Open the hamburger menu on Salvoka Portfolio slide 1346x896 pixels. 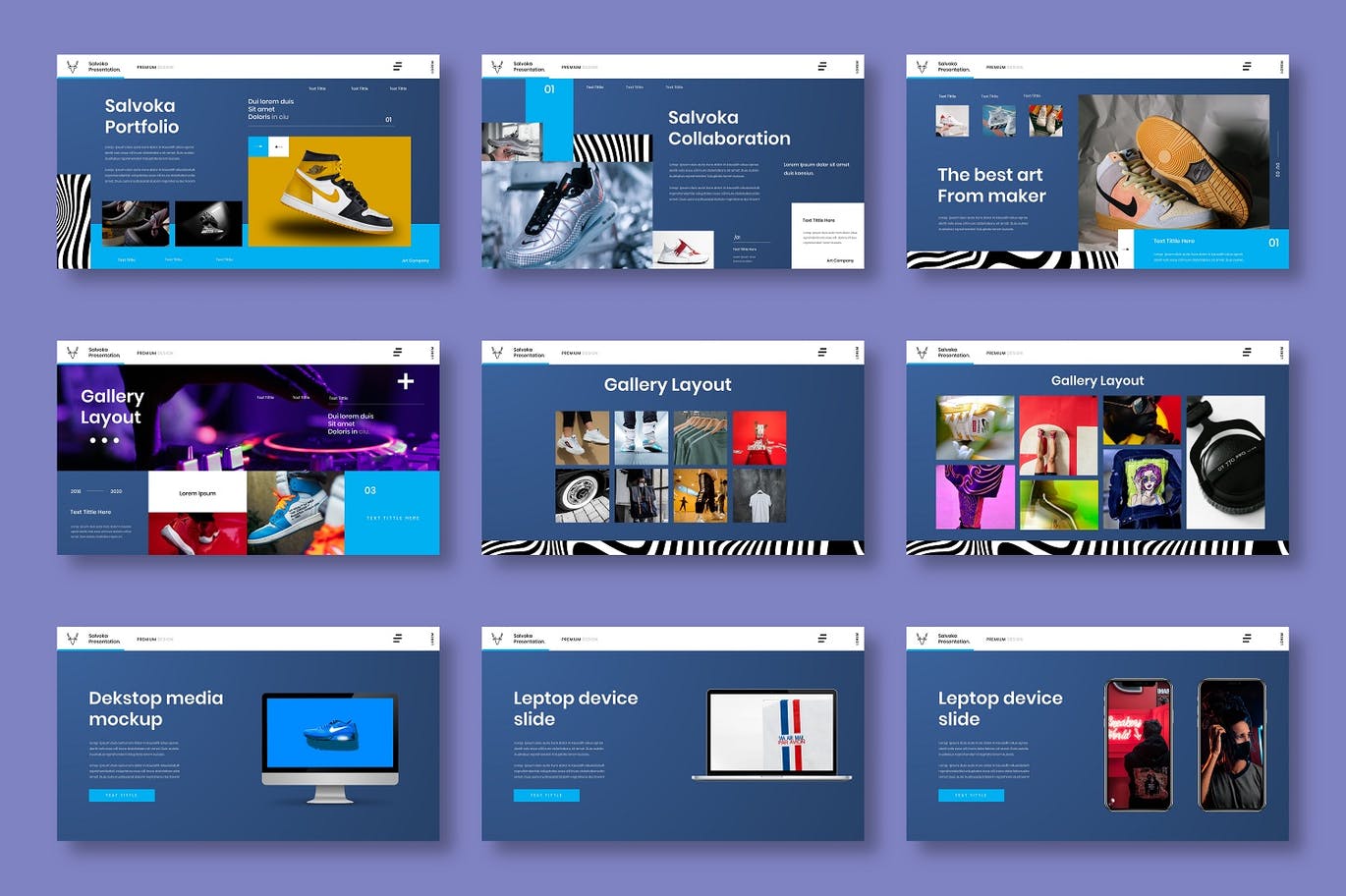click(x=397, y=67)
